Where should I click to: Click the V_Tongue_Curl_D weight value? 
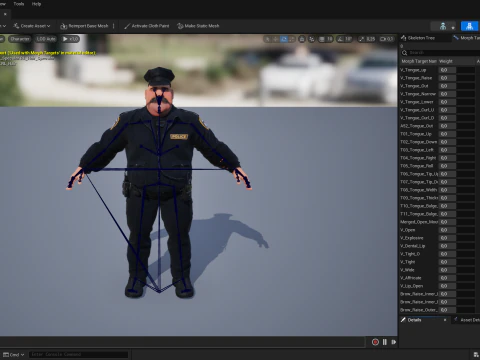tap(448, 118)
